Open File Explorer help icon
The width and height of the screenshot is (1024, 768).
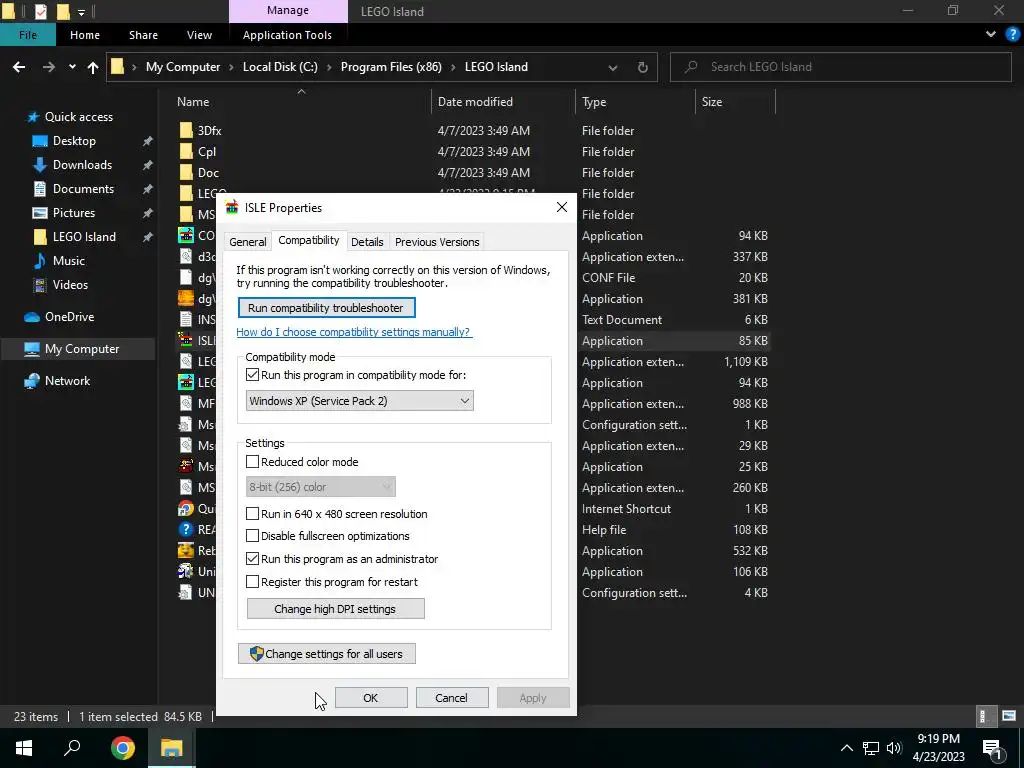coord(1012,35)
